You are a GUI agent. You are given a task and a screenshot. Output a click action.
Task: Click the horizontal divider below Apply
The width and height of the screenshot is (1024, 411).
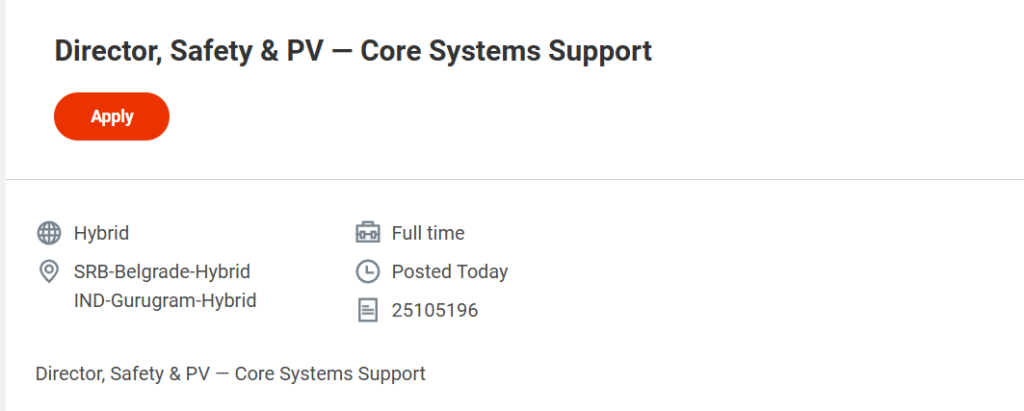coord(514,180)
